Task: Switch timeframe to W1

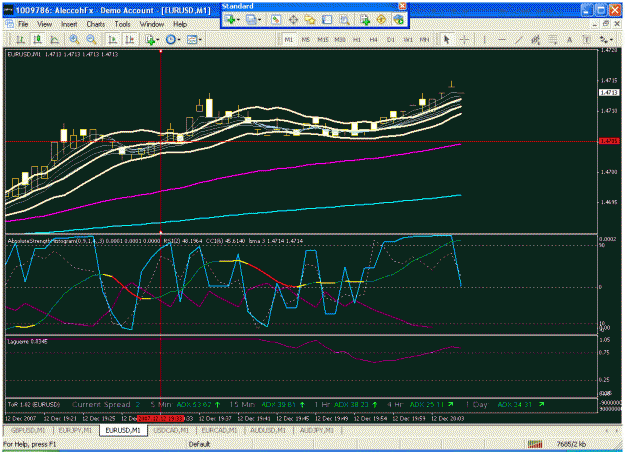Action: click(x=408, y=39)
